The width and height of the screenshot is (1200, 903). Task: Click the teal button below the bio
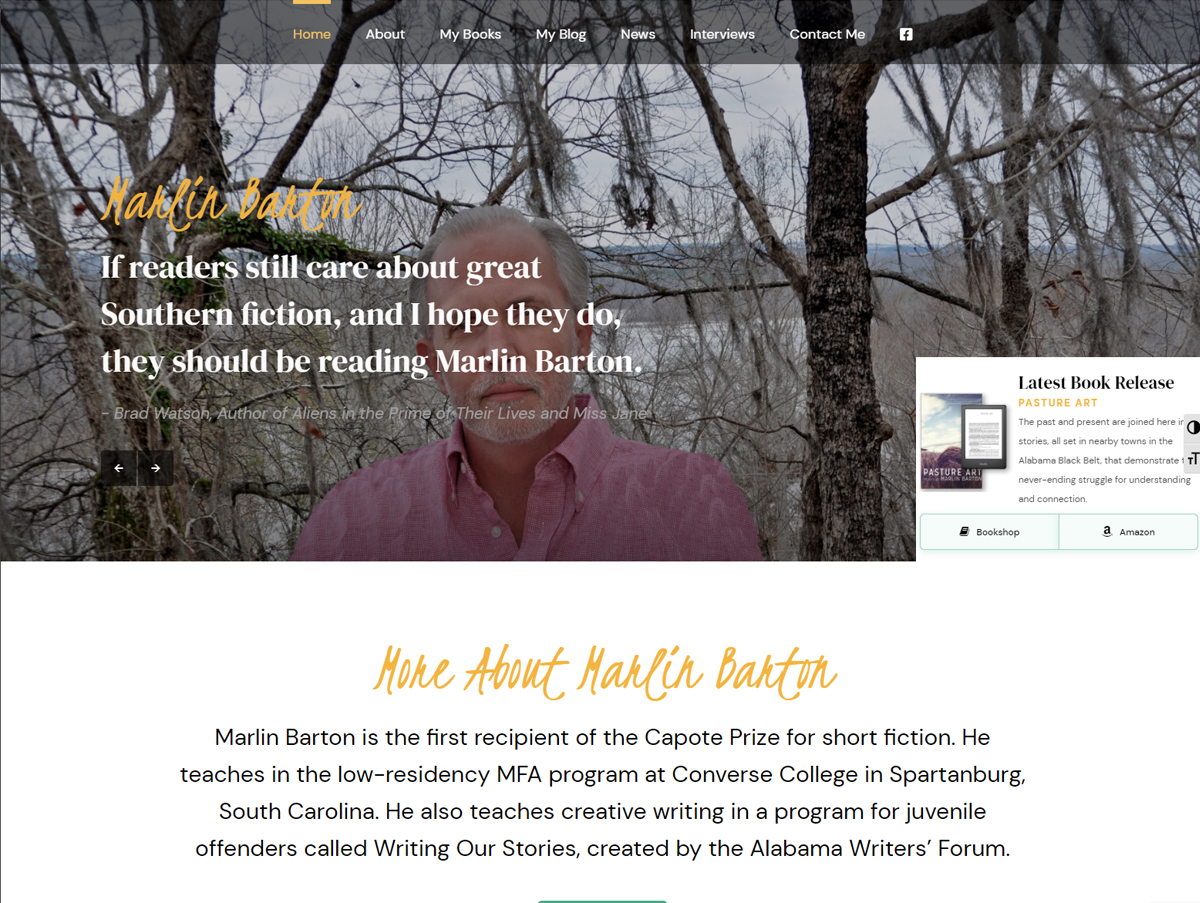602,901
